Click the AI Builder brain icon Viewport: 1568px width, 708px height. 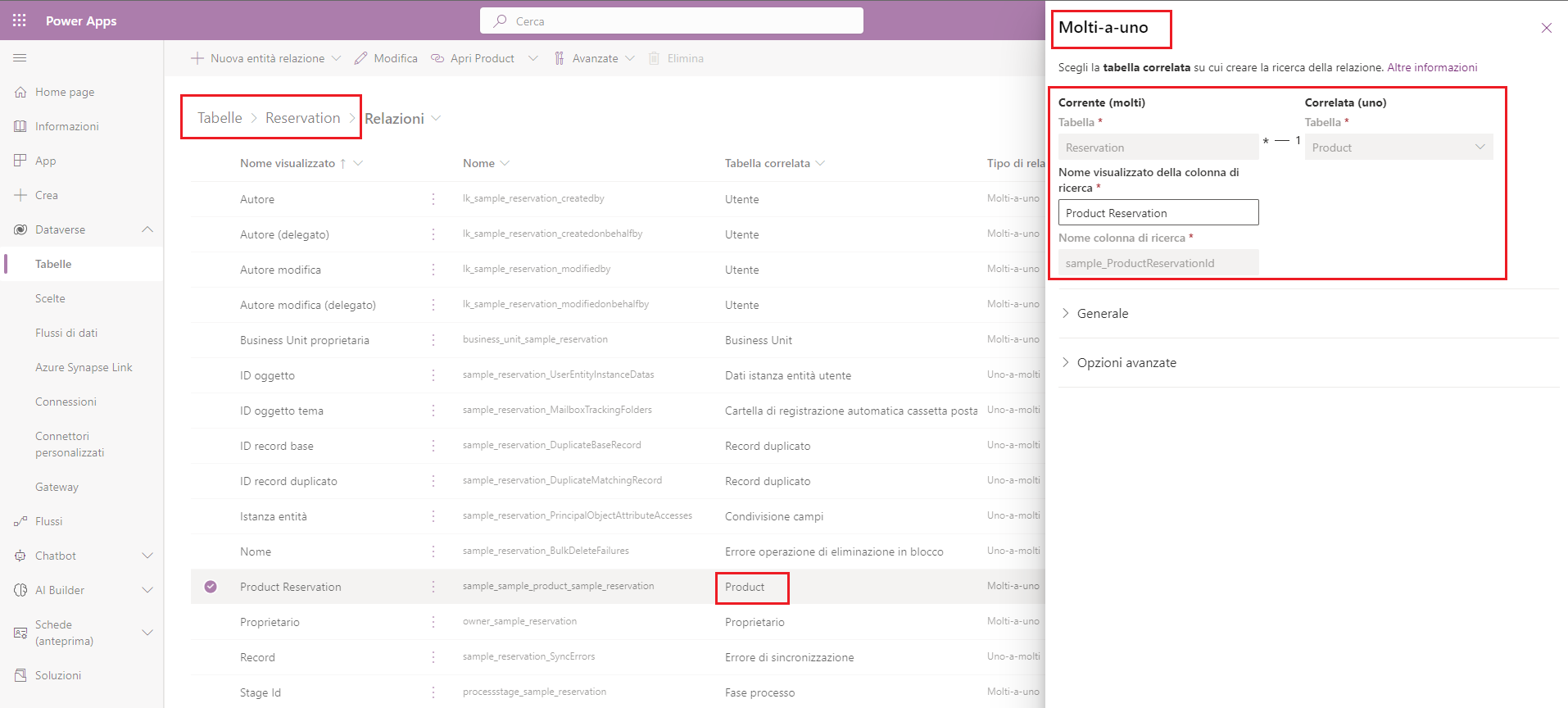(x=20, y=590)
